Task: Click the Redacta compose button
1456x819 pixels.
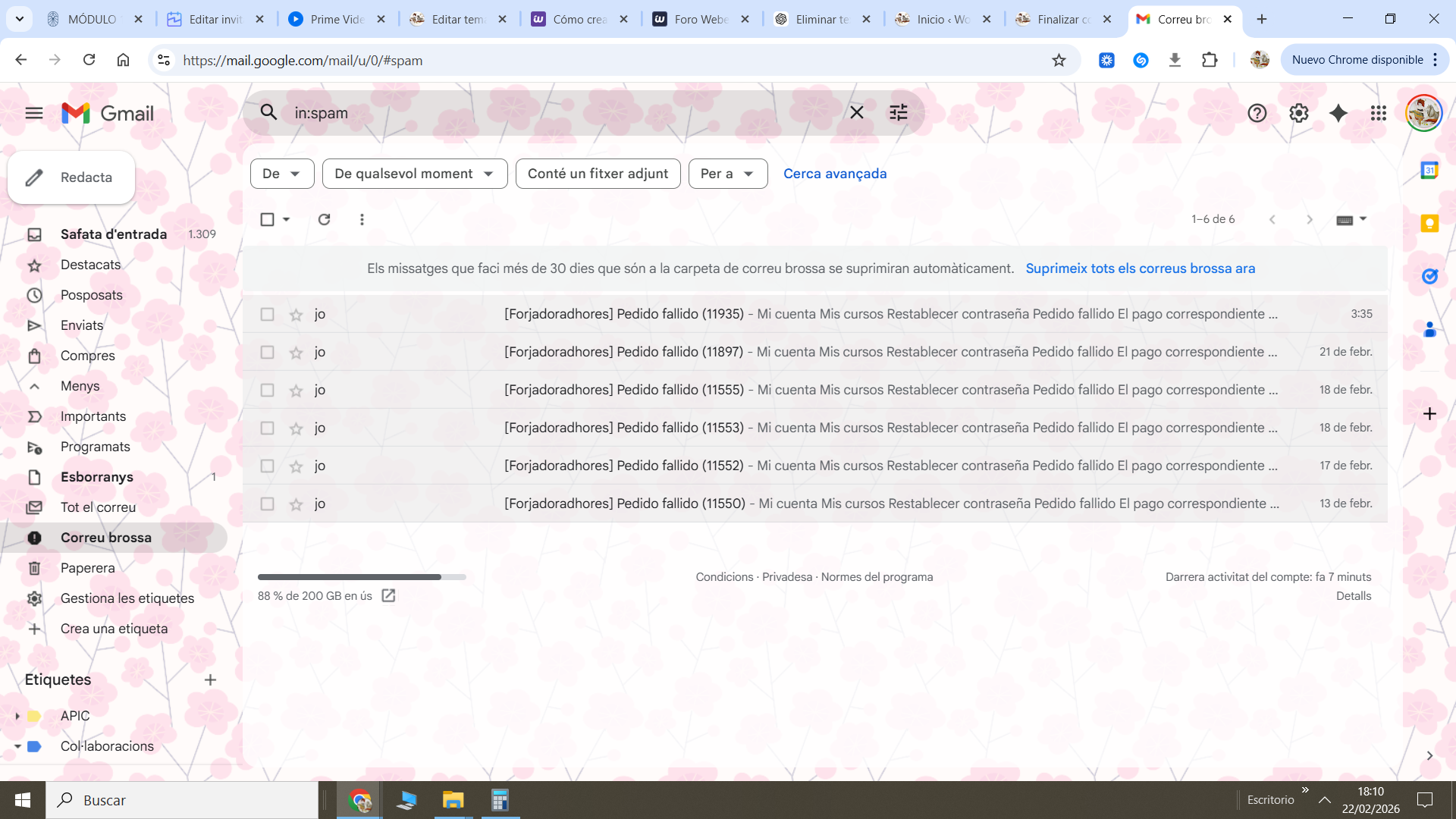Action: coord(71,177)
